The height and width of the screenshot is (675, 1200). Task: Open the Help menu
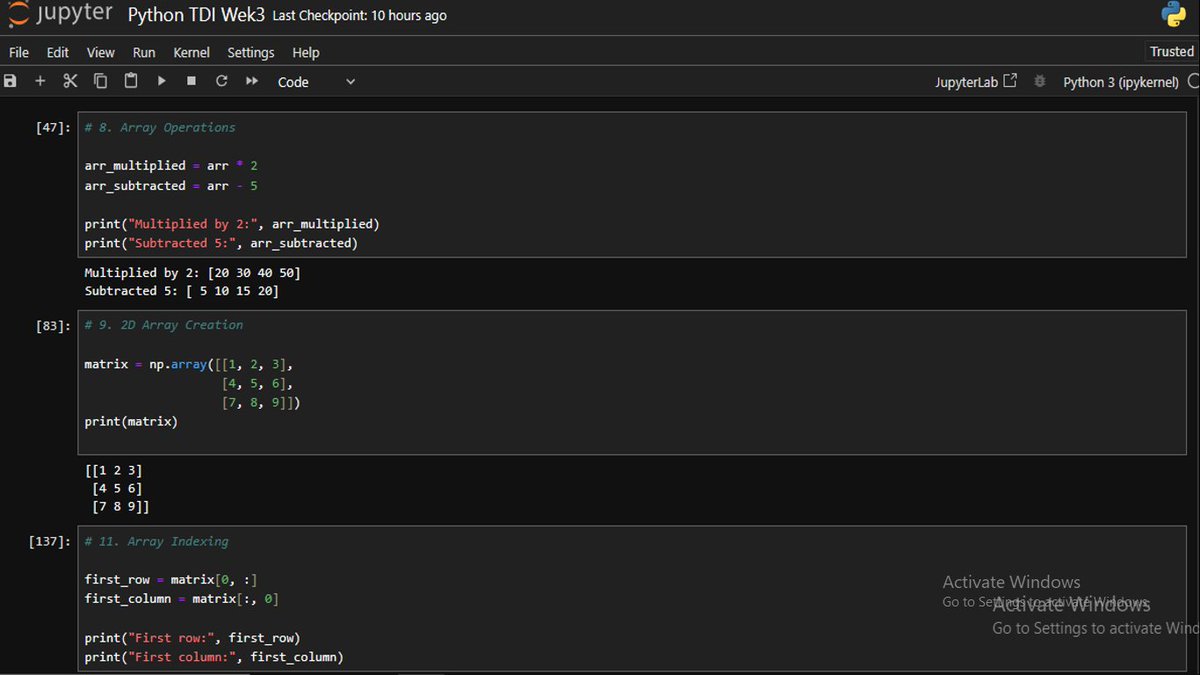pos(306,52)
